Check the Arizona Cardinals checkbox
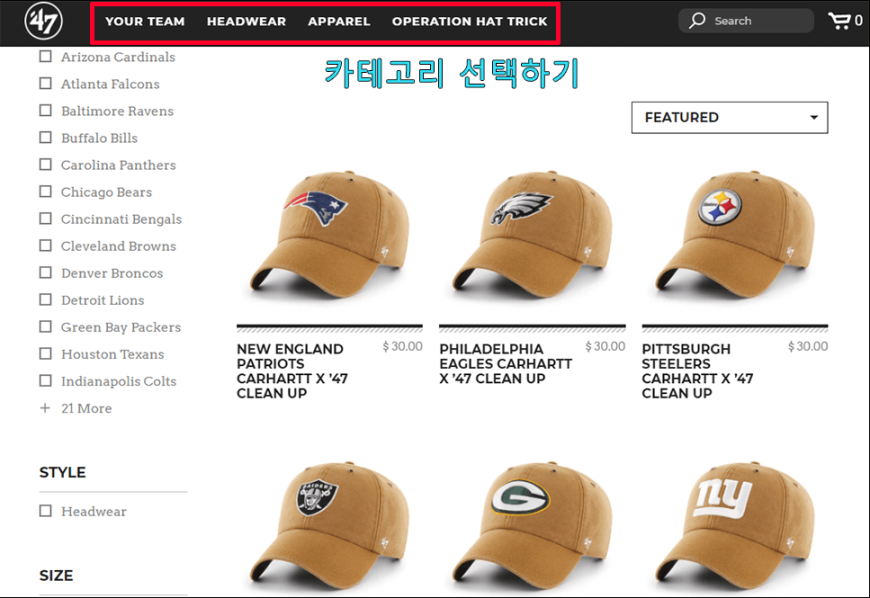870x598 pixels. [x=45, y=57]
